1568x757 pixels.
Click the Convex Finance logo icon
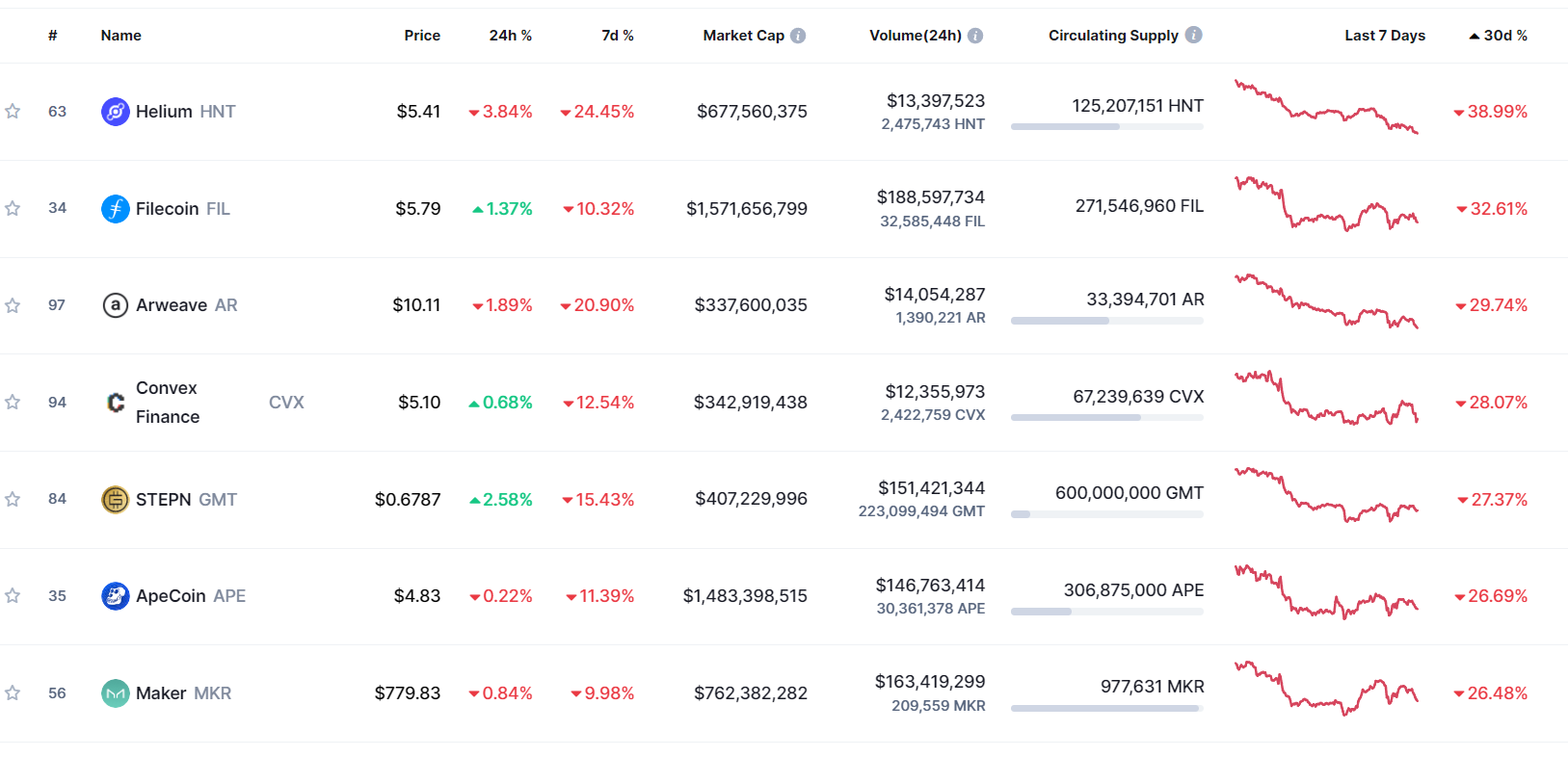(x=115, y=403)
